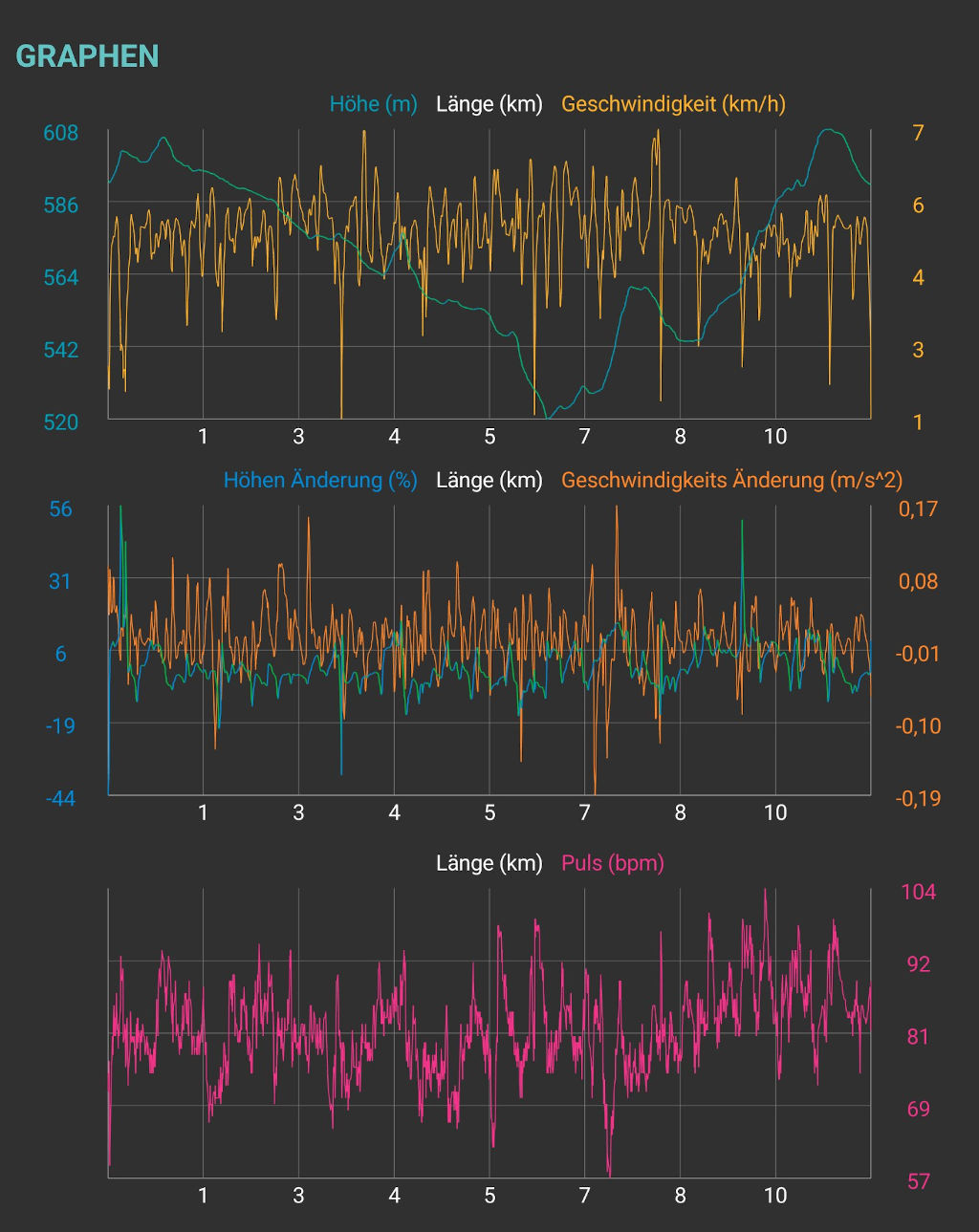Select kilometer 1 tick below Höhen Änderung chart
979x1232 pixels.
coord(203,812)
